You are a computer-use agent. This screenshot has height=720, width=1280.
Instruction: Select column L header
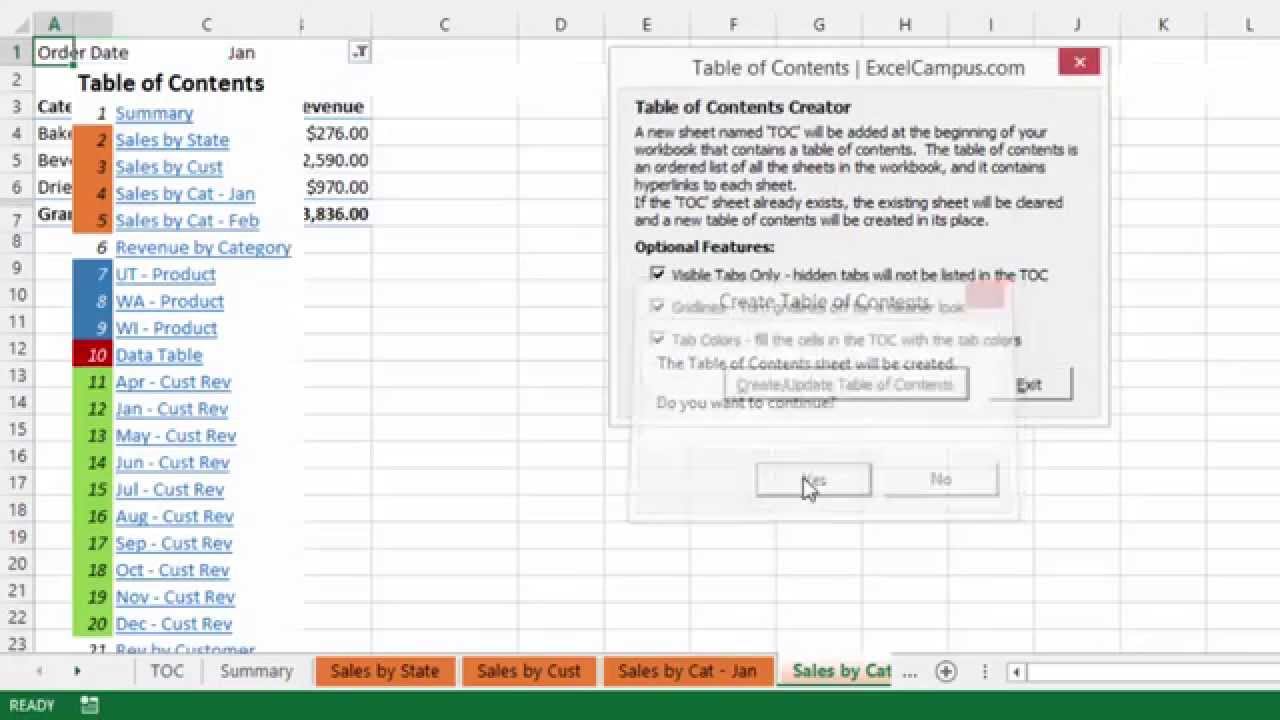1249,24
